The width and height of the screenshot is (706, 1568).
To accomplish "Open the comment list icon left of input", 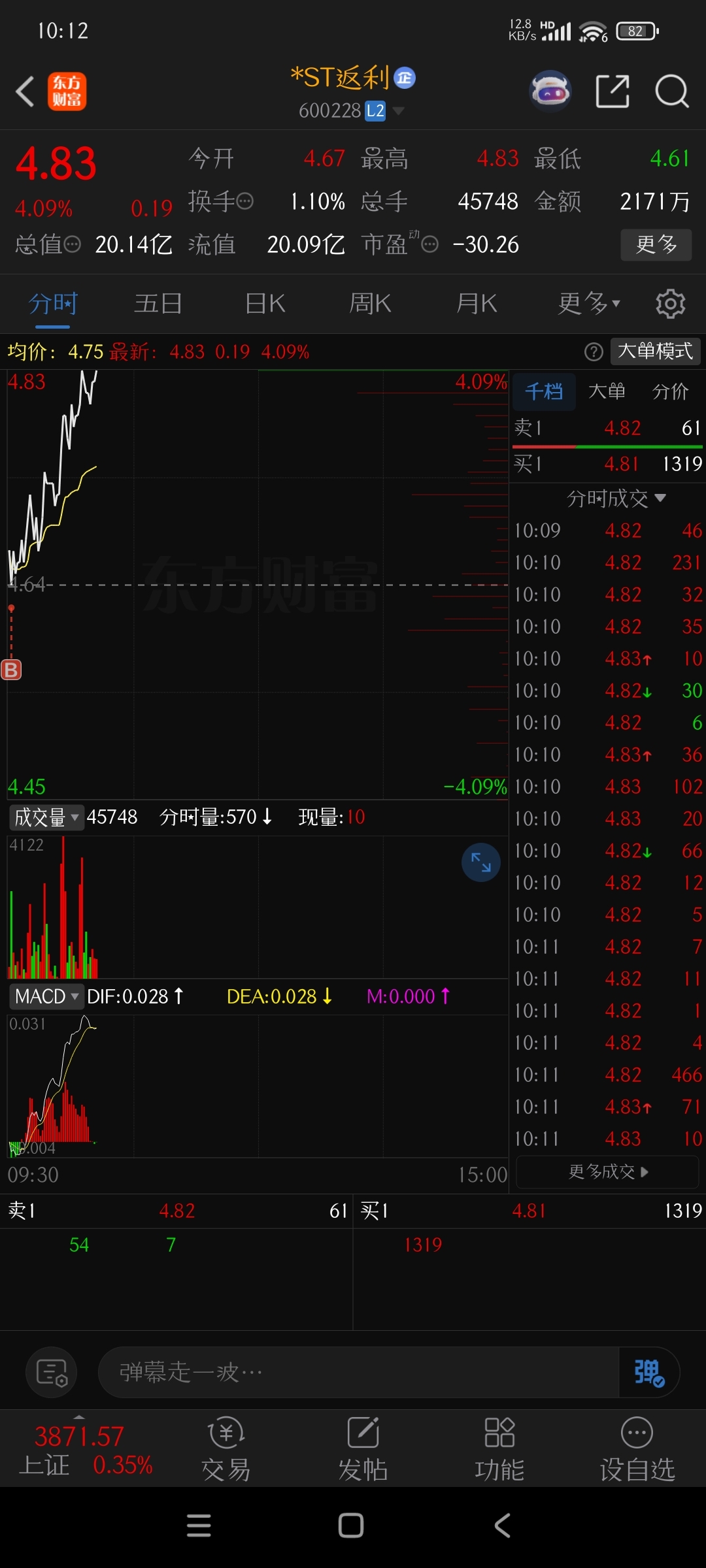I will tap(52, 1372).
